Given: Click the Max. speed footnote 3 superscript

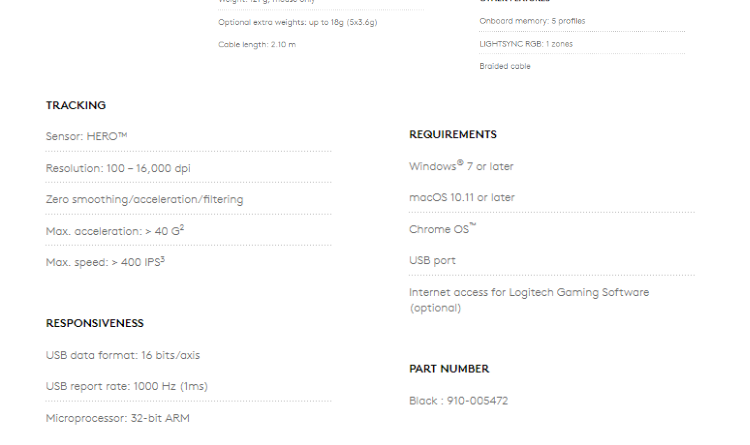Looking at the screenshot, I should (x=163, y=259).
